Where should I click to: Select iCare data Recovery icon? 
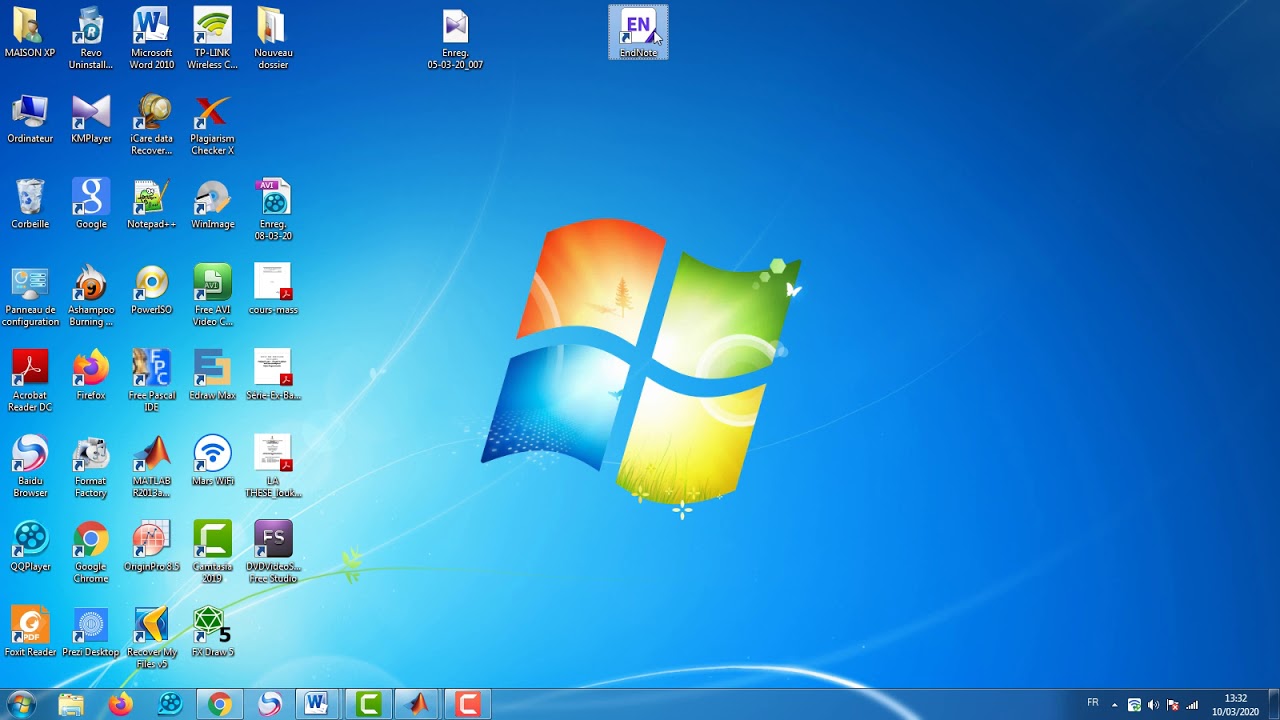pos(152,124)
